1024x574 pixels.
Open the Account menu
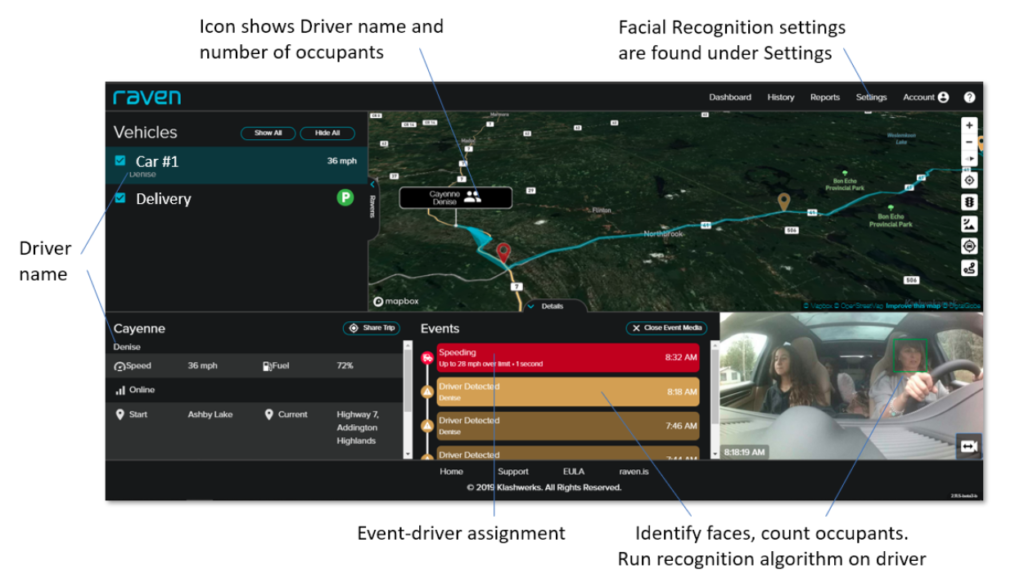coord(925,97)
